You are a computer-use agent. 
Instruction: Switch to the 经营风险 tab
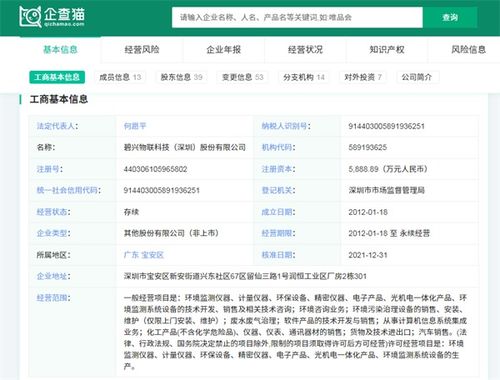pos(142,50)
